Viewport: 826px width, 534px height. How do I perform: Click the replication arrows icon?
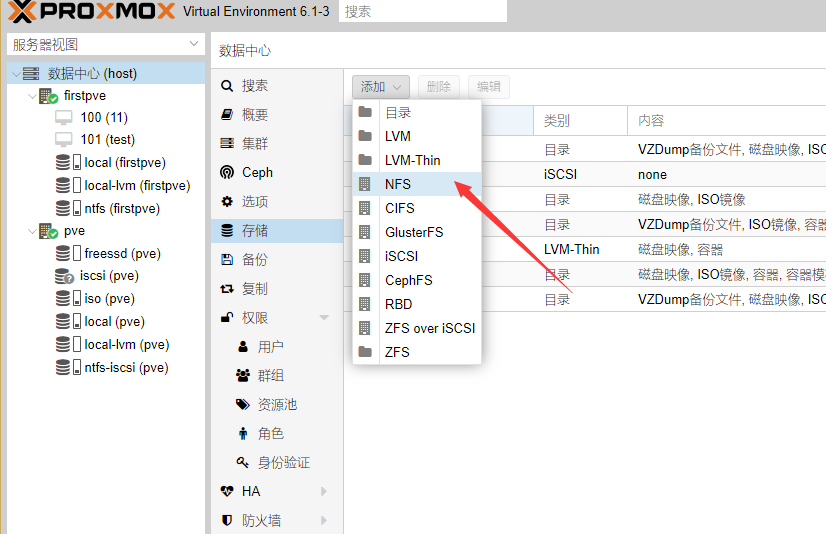(227, 289)
